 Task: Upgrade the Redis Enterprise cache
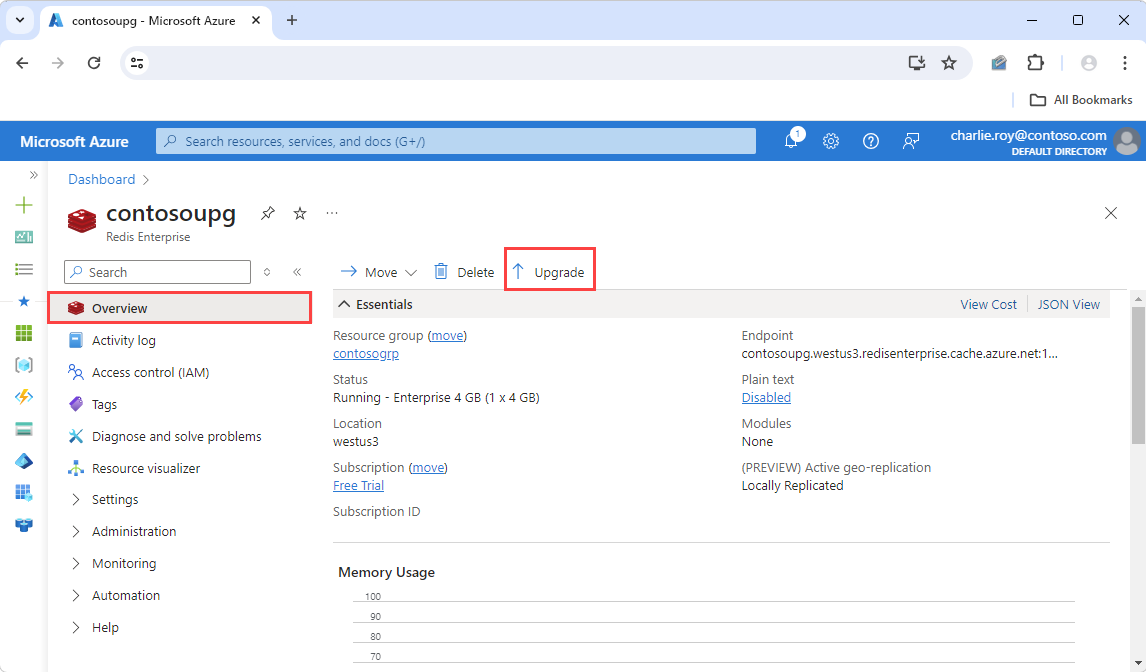(549, 271)
